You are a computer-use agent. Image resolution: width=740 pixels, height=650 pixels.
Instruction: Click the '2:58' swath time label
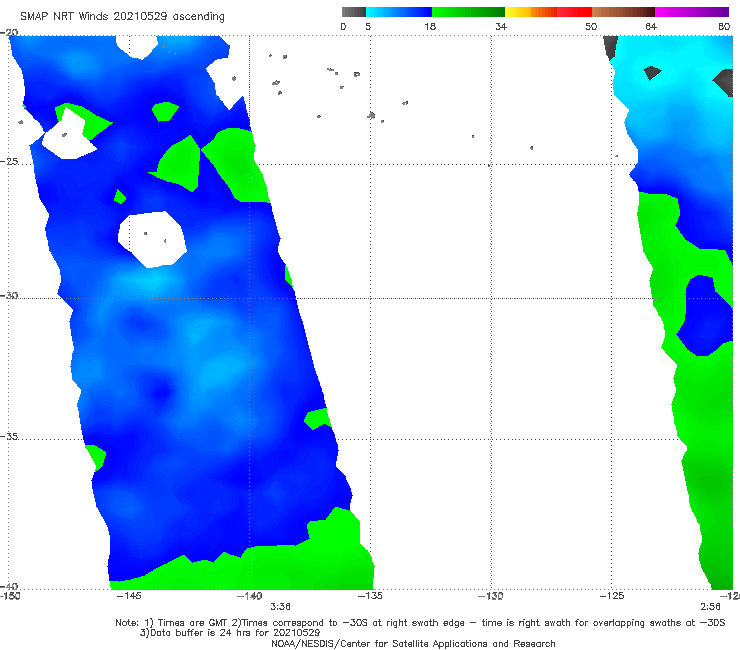click(710, 607)
